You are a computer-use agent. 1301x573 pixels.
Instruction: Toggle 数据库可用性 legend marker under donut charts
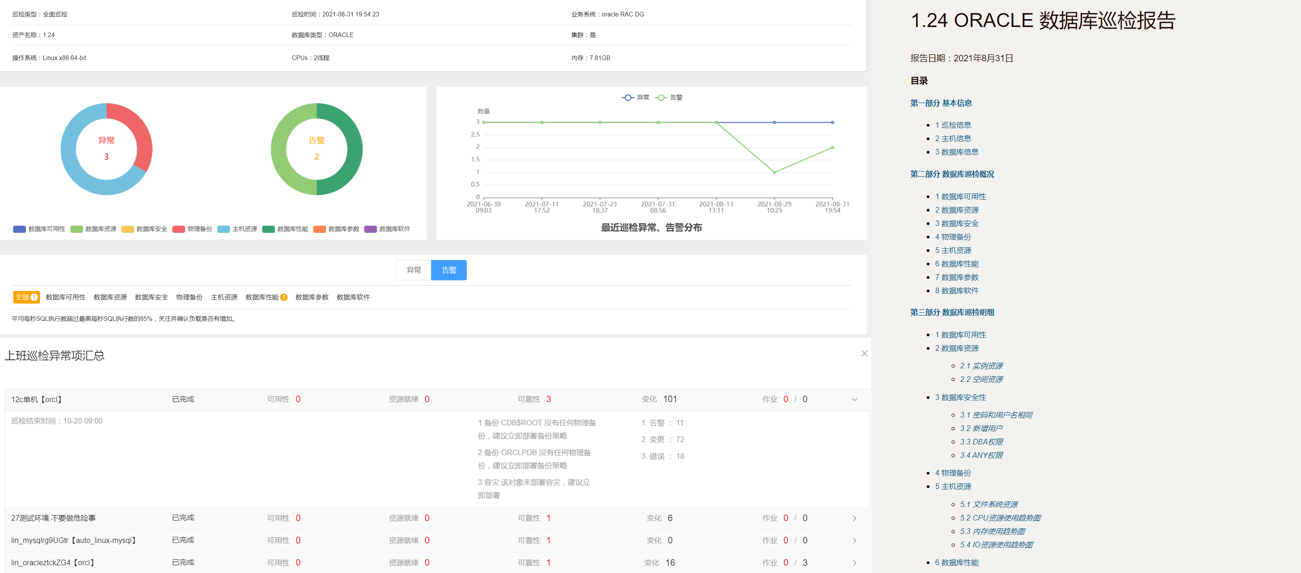coord(20,229)
